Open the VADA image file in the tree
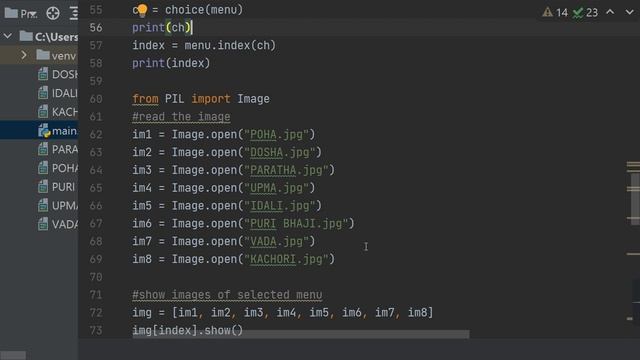The height and width of the screenshot is (360, 640). (64, 224)
